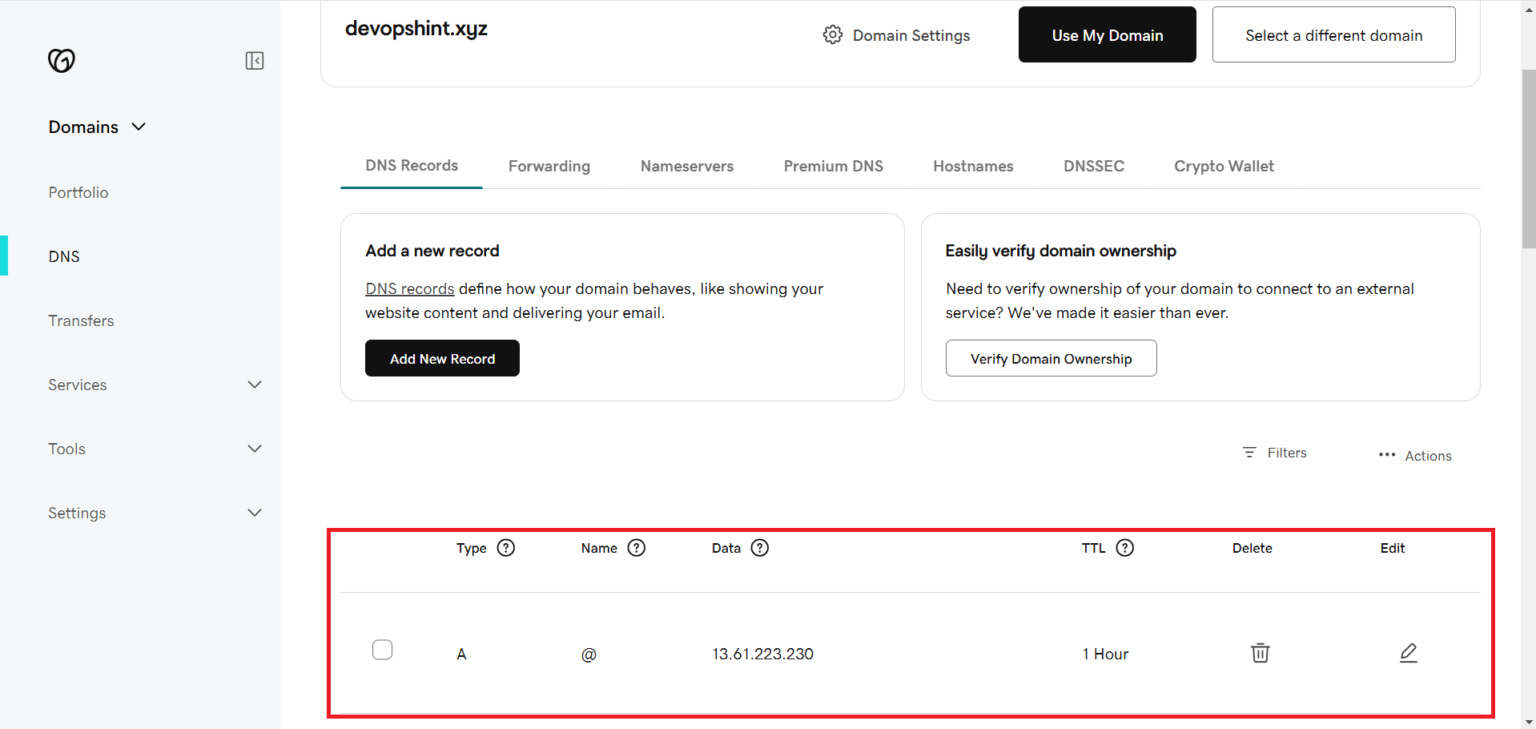1536x729 pixels.
Task: Open the DNSSEC tab
Action: [x=1093, y=166]
